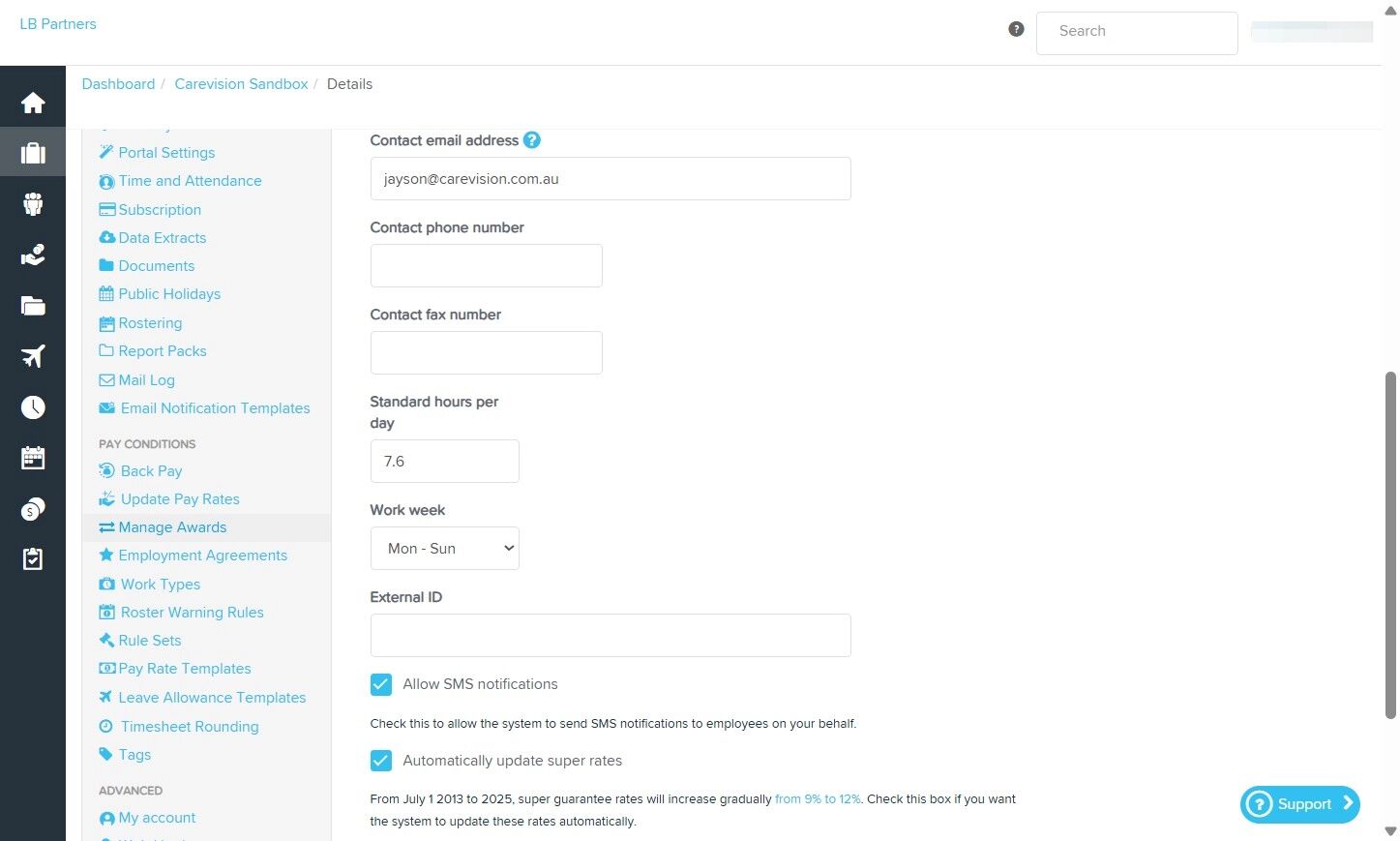The width and height of the screenshot is (1400, 841).
Task: Open the clock timesheets icon in sidebar
Action: pyautogui.click(x=33, y=407)
